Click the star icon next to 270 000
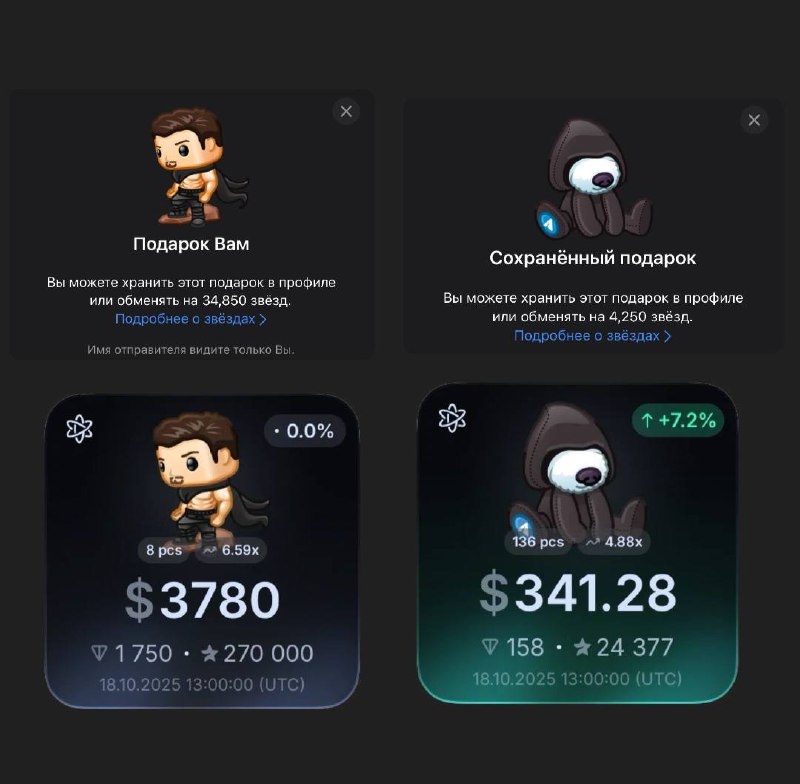Screen dimensions: 800x784 209,653
